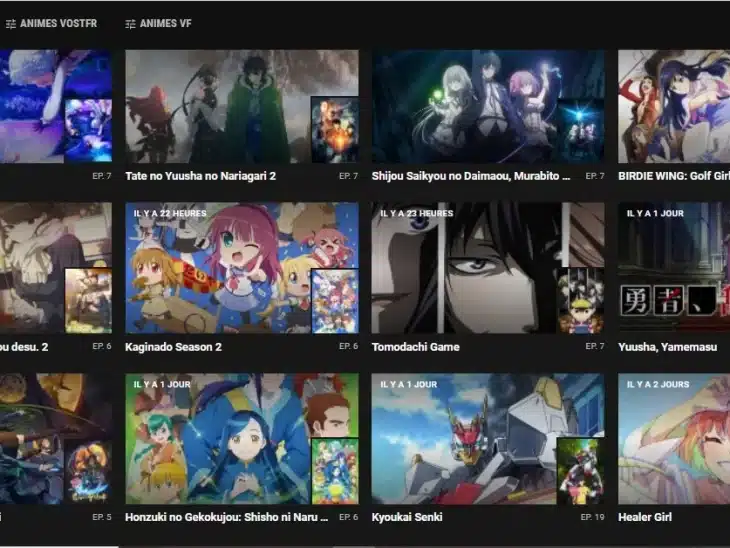Screen dimensions: 730x548
Task: Click the Kaginado Season 2 title
Action: (173, 347)
